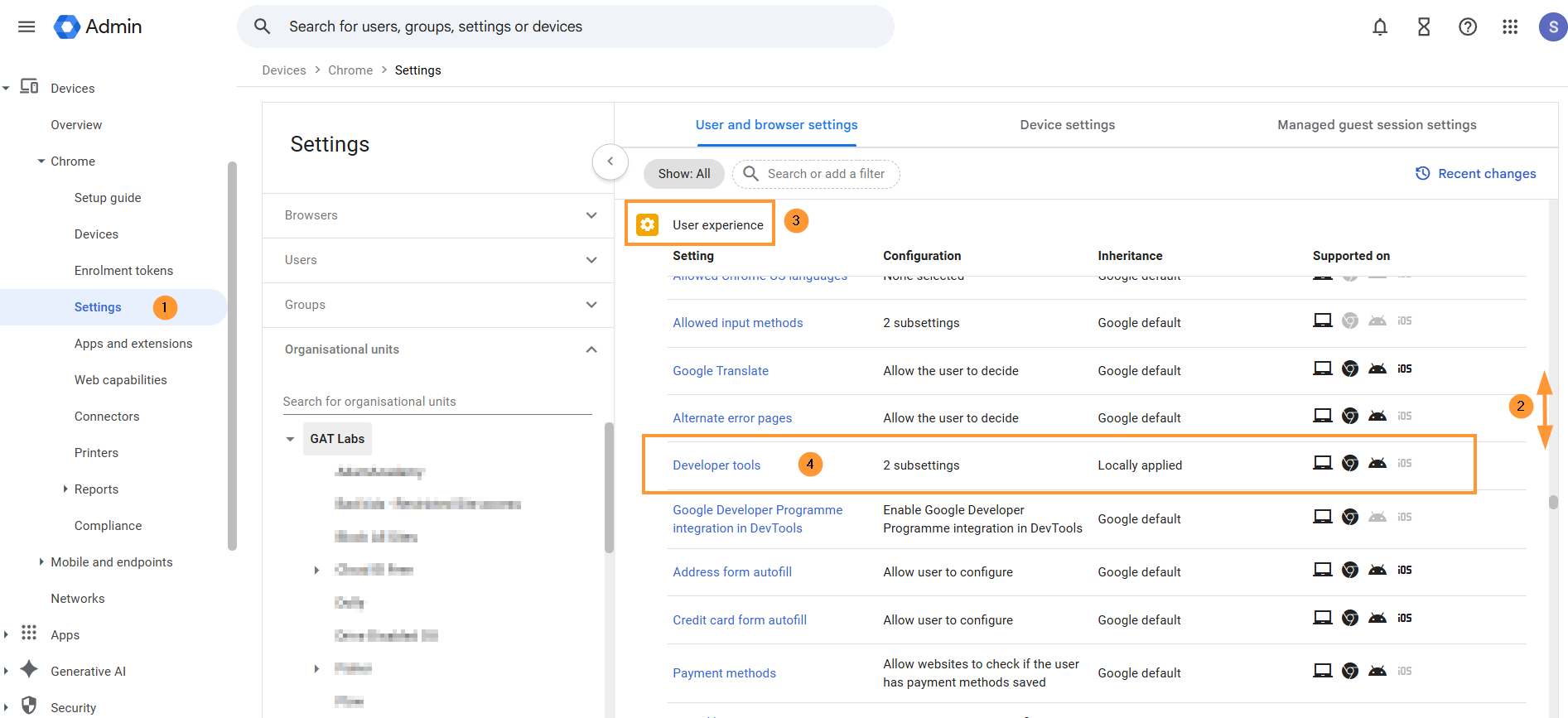
Task: Open Address form autofill setting
Action: click(x=732, y=572)
